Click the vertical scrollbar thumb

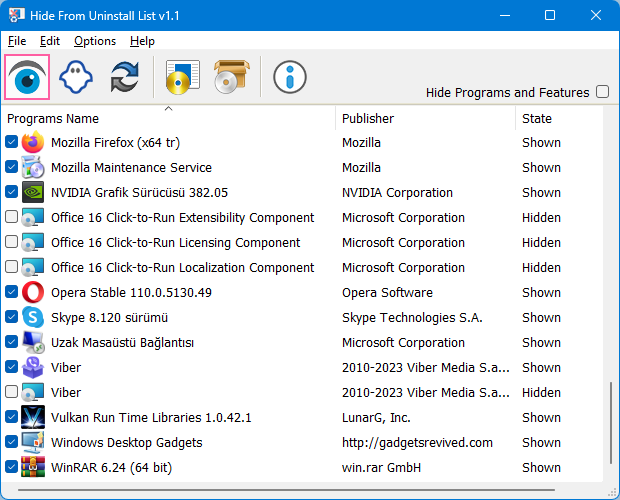coord(610,428)
